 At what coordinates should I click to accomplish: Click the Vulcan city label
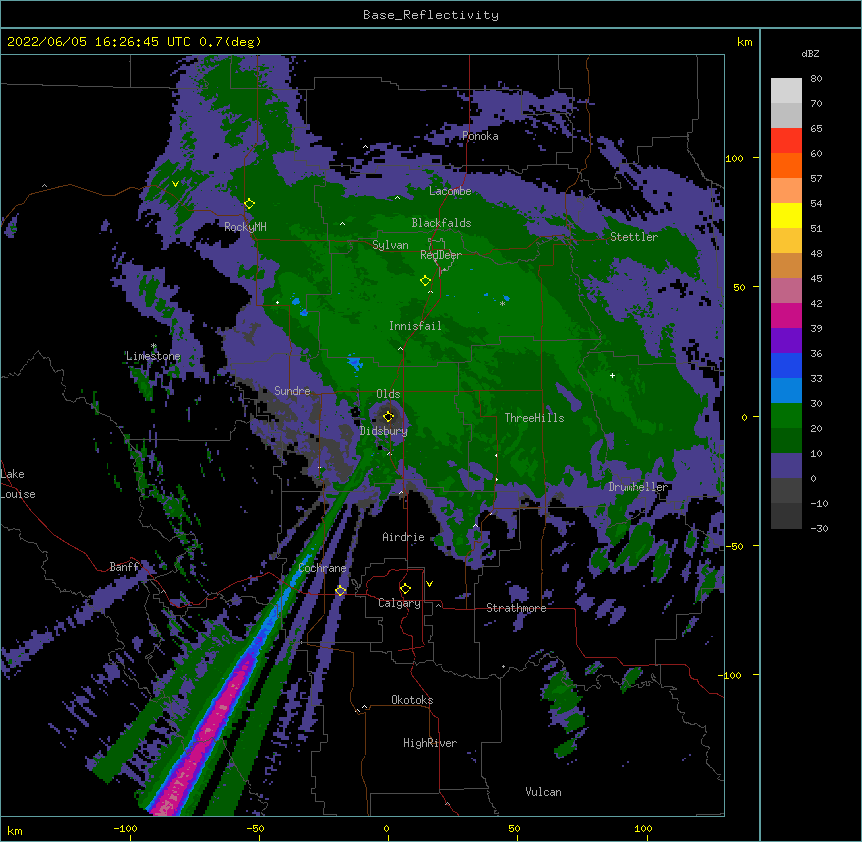pyautogui.click(x=543, y=792)
